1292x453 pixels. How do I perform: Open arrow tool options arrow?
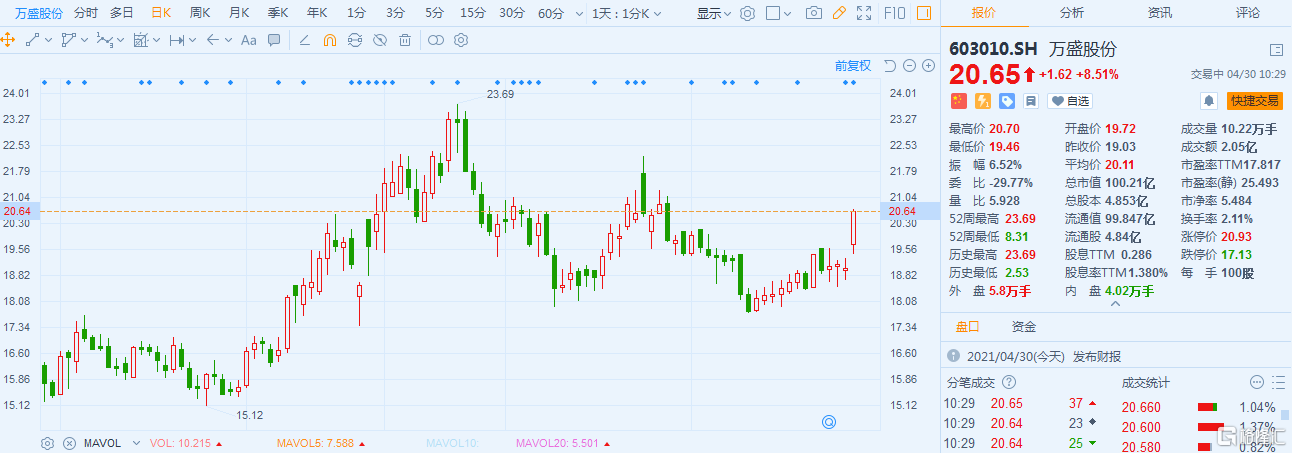228,40
